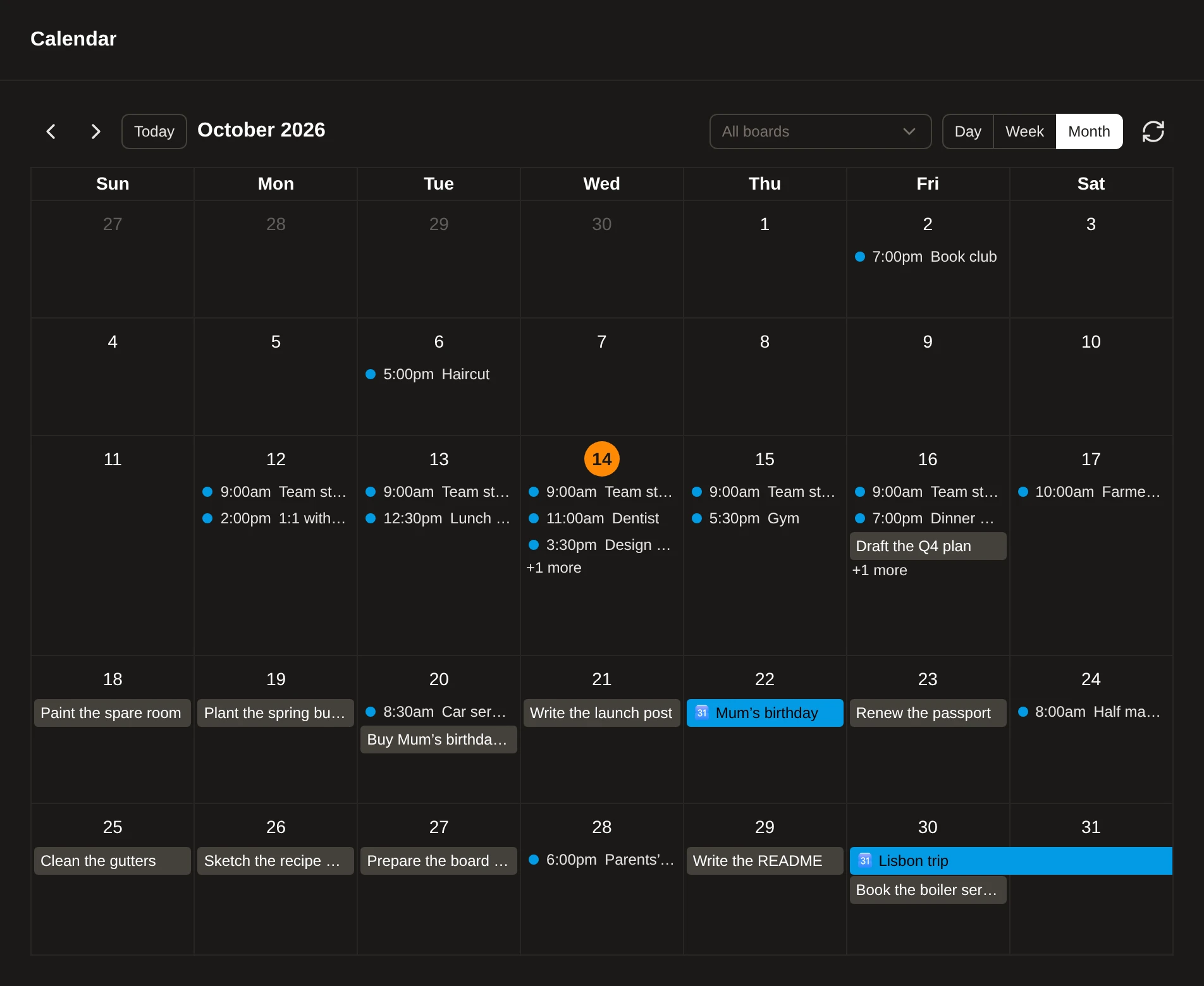The image size is (1204, 986).
Task: Go to the previous month arrow
Action: [51, 131]
